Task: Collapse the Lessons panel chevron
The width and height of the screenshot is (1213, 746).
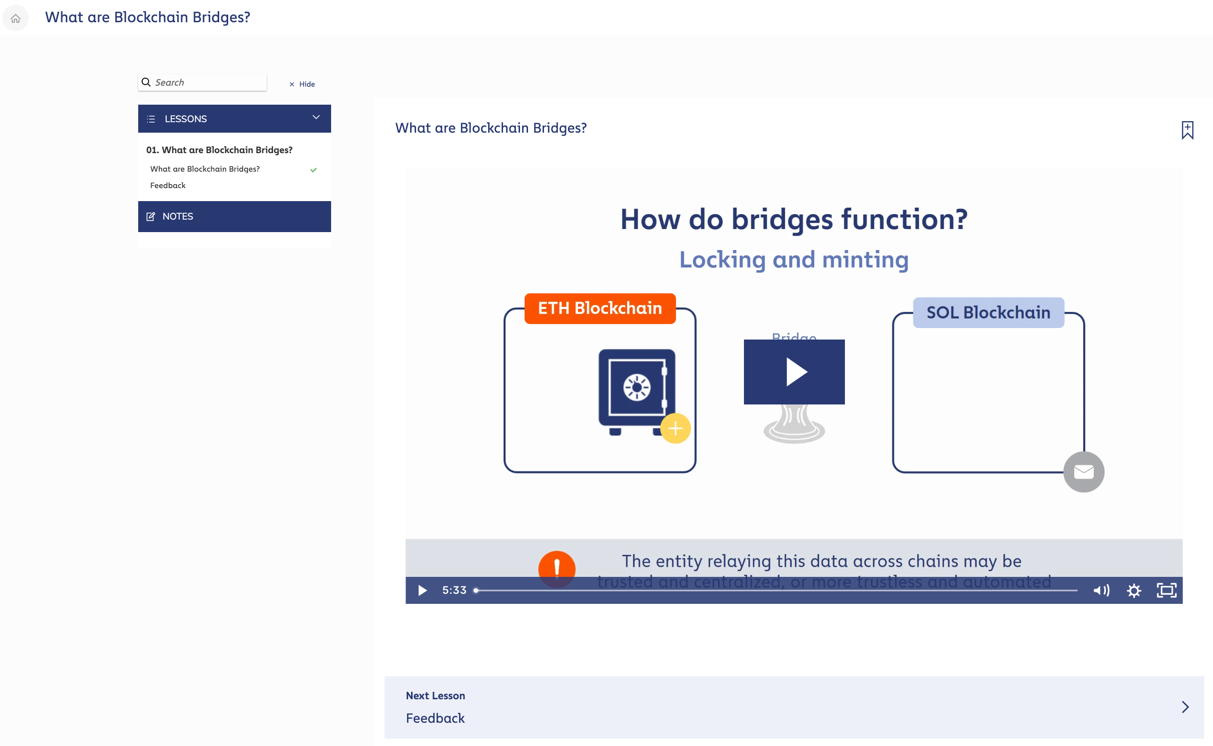Action: click(316, 118)
